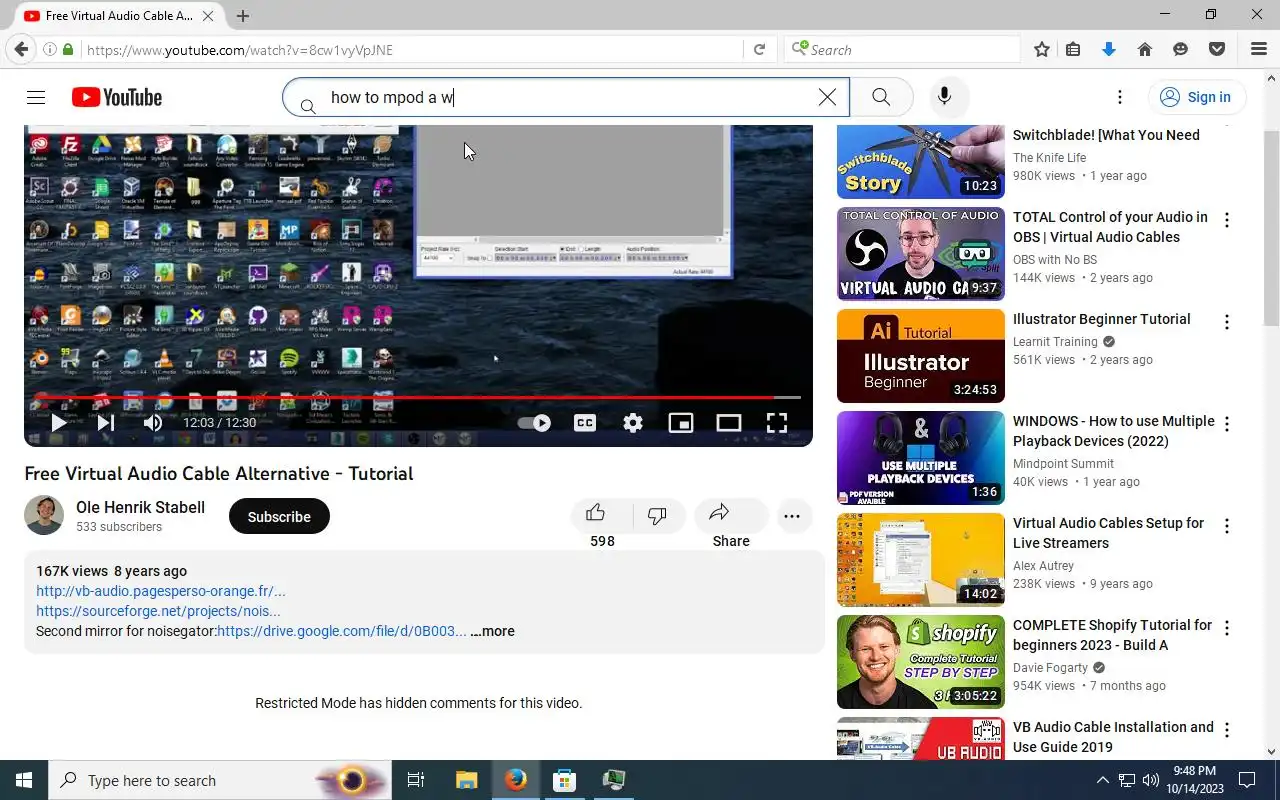Play the video

click(x=58, y=423)
